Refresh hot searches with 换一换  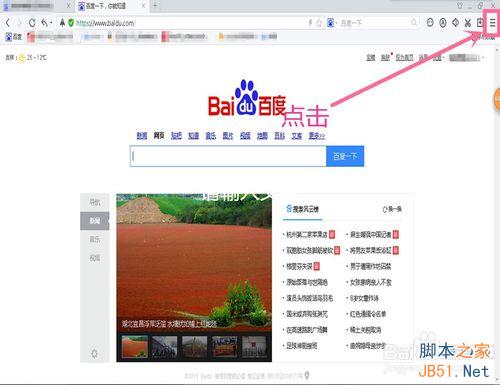tap(392, 209)
